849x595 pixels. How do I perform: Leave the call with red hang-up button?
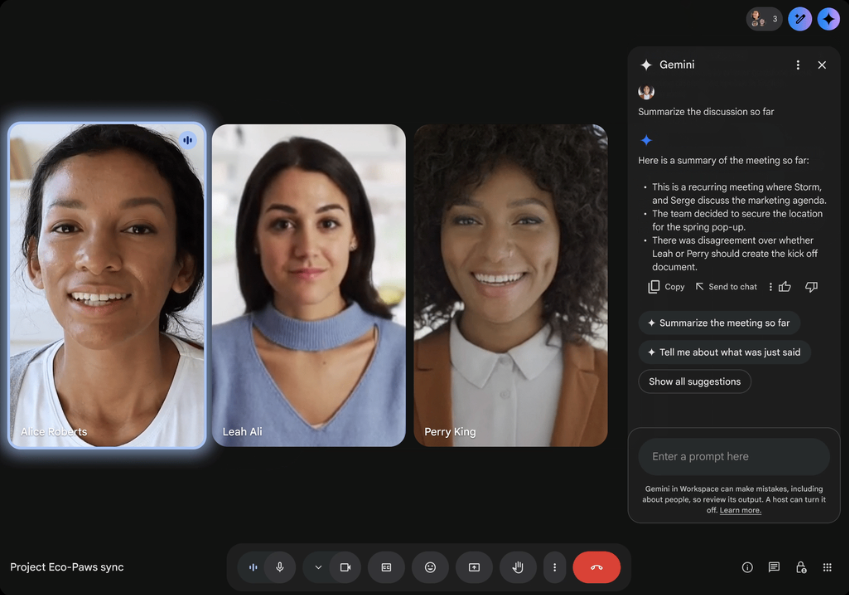pyautogui.click(x=597, y=567)
